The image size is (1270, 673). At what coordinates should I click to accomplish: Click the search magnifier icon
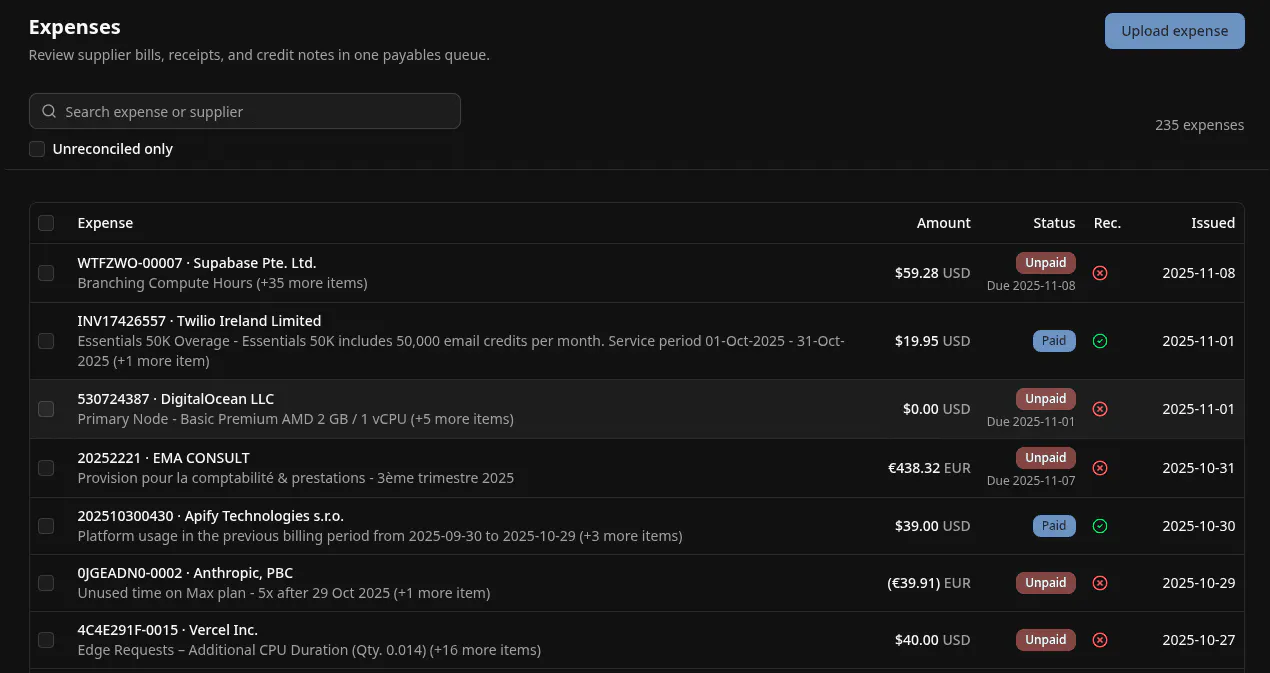[49, 111]
